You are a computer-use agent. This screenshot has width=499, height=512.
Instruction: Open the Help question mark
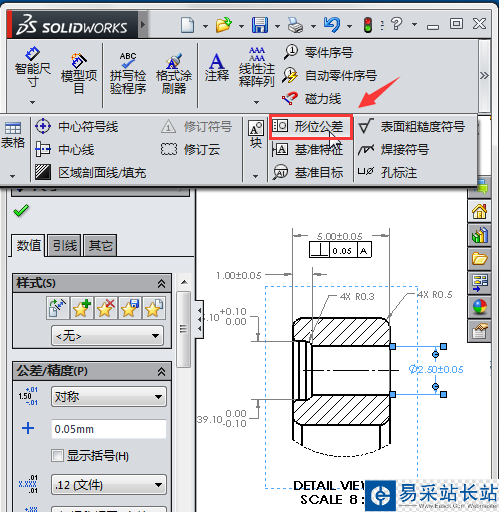397,24
